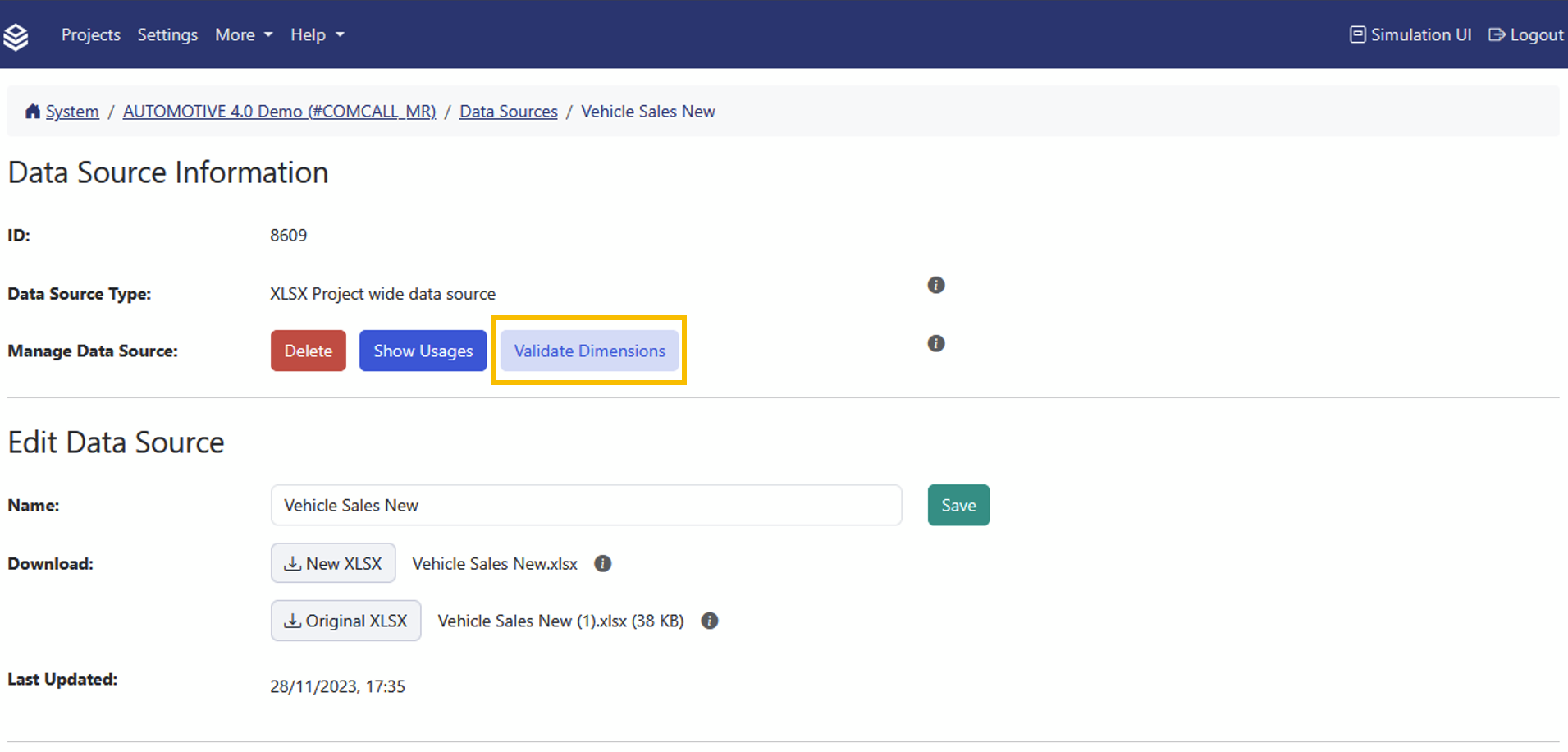Download the New XLSX file
This screenshot has width=1568, height=752.
[333, 563]
